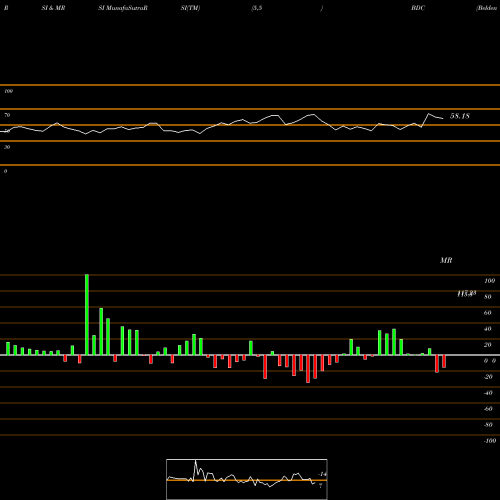The width and height of the screenshot is (500, 500).
Task: Click the 117.23 value label
Action: (466, 294)
